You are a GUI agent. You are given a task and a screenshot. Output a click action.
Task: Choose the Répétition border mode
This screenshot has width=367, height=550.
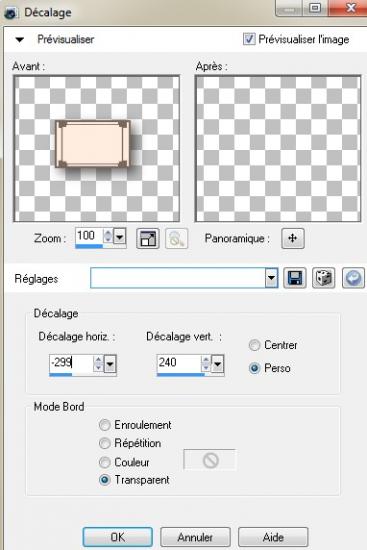[x=104, y=443]
